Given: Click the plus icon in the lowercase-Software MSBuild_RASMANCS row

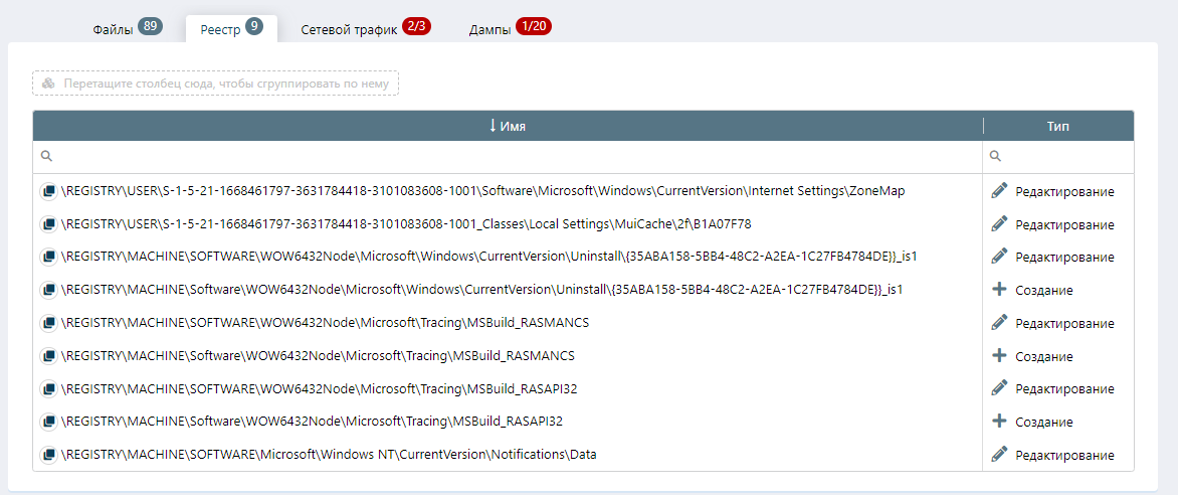Looking at the screenshot, I should coord(999,356).
